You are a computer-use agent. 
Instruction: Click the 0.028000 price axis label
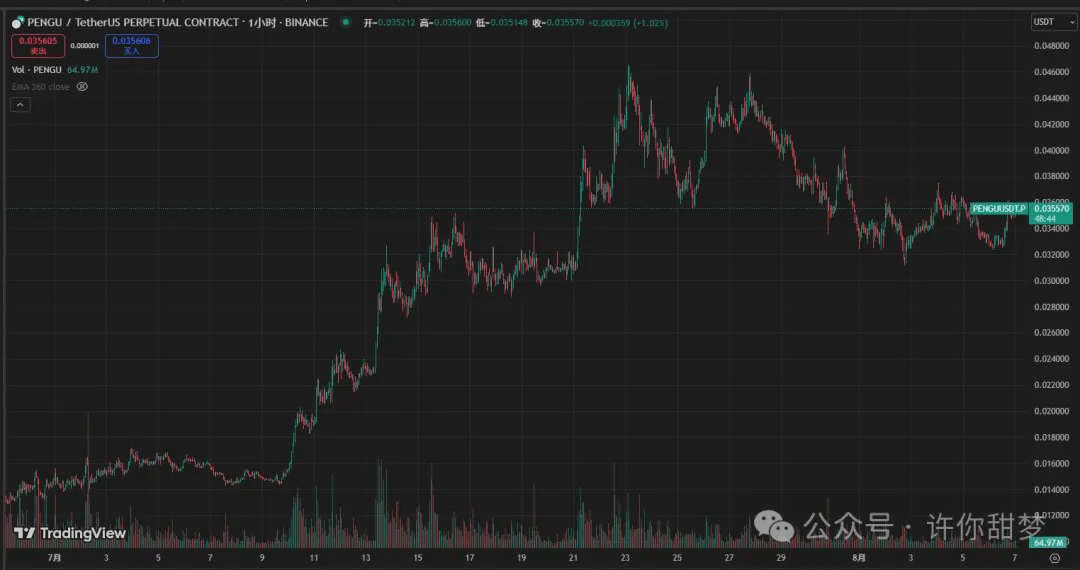(x=1051, y=307)
